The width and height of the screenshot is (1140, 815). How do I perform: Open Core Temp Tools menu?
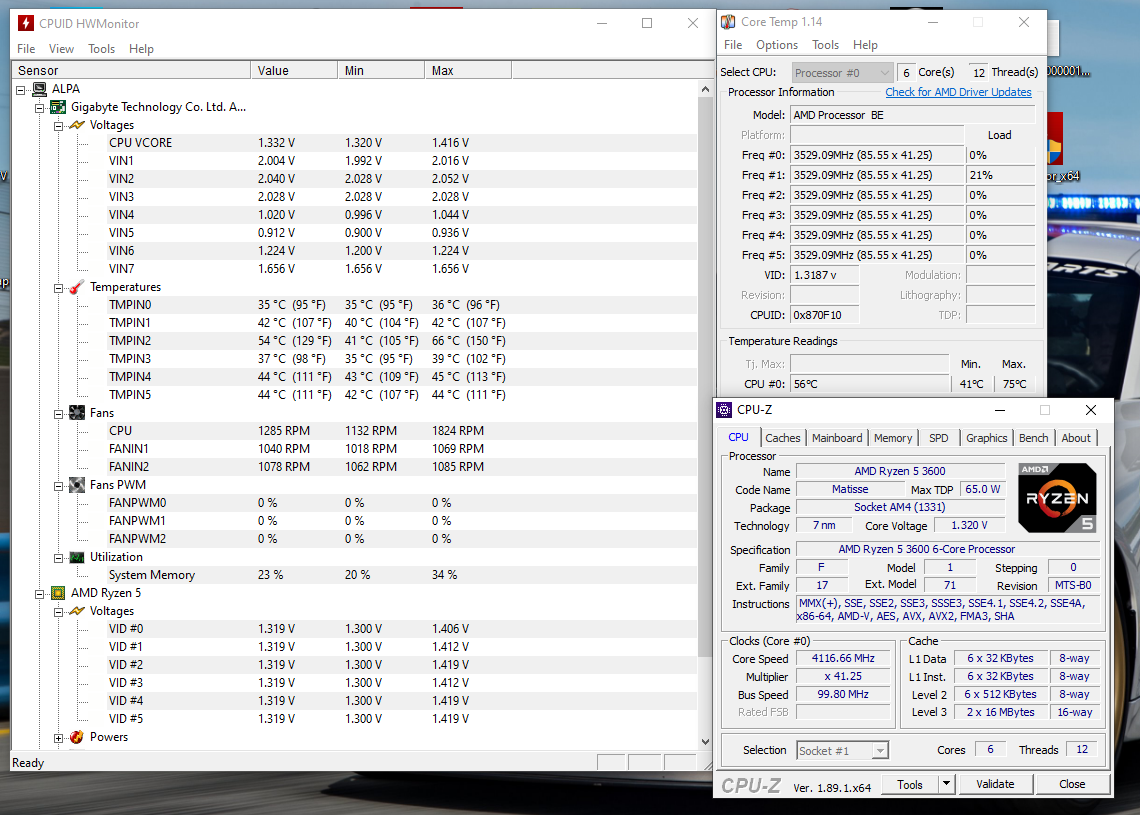(825, 45)
